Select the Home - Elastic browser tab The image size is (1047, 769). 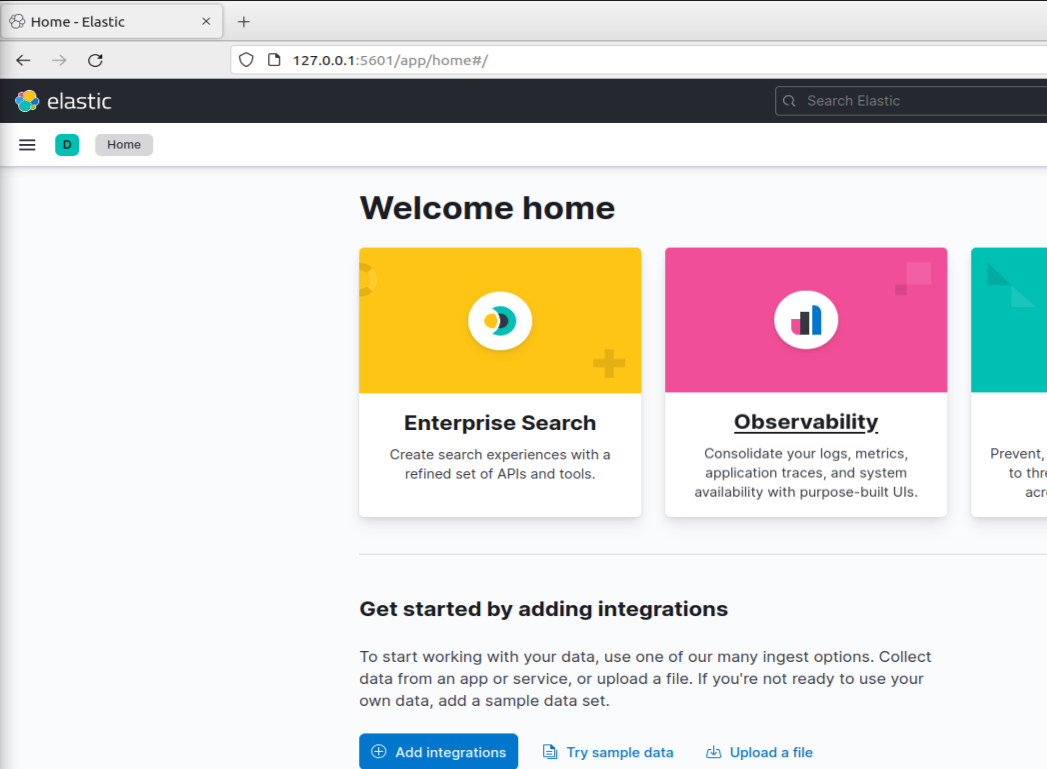[x=112, y=21]
